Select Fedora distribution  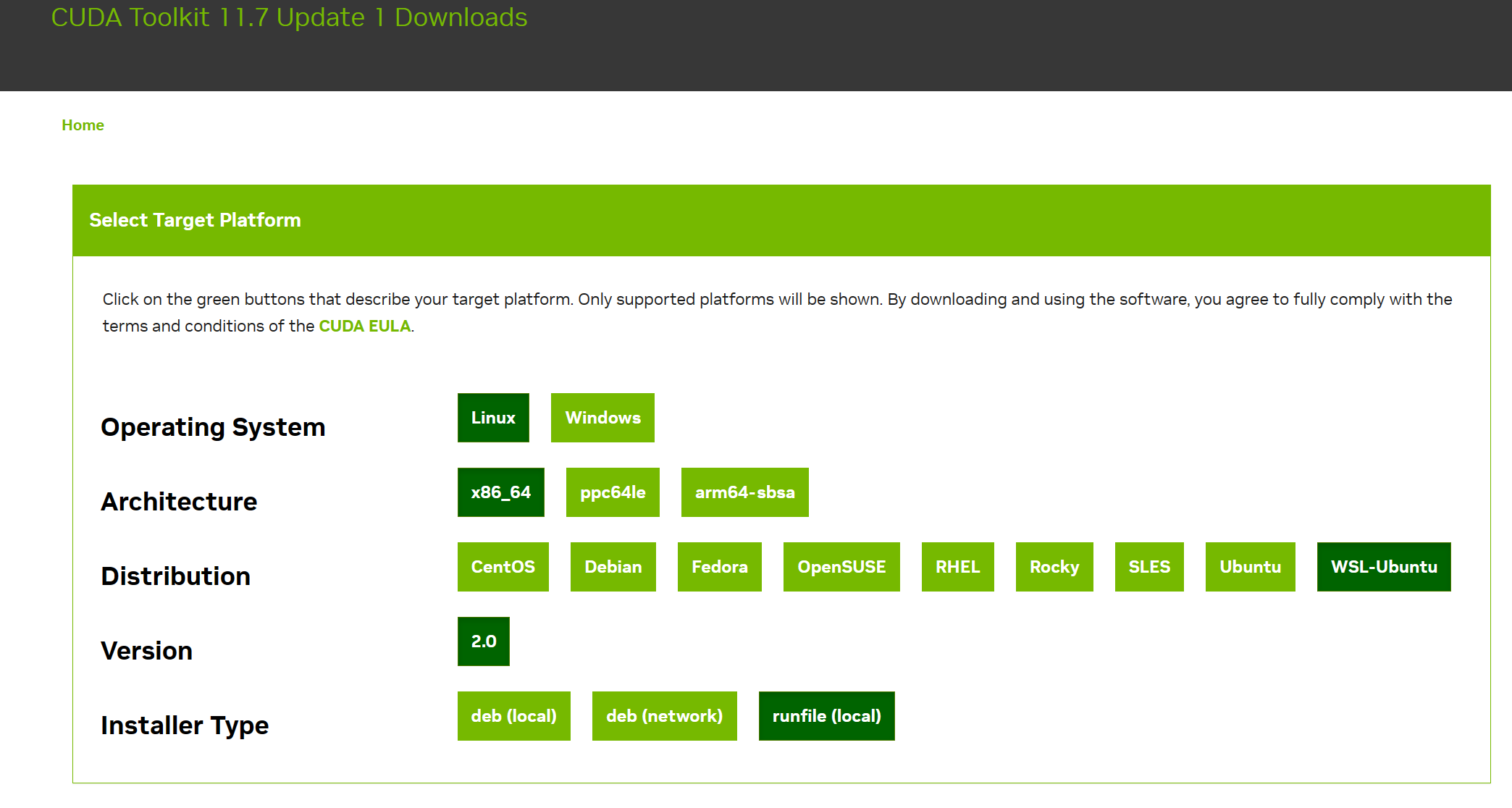click(719, 567)
